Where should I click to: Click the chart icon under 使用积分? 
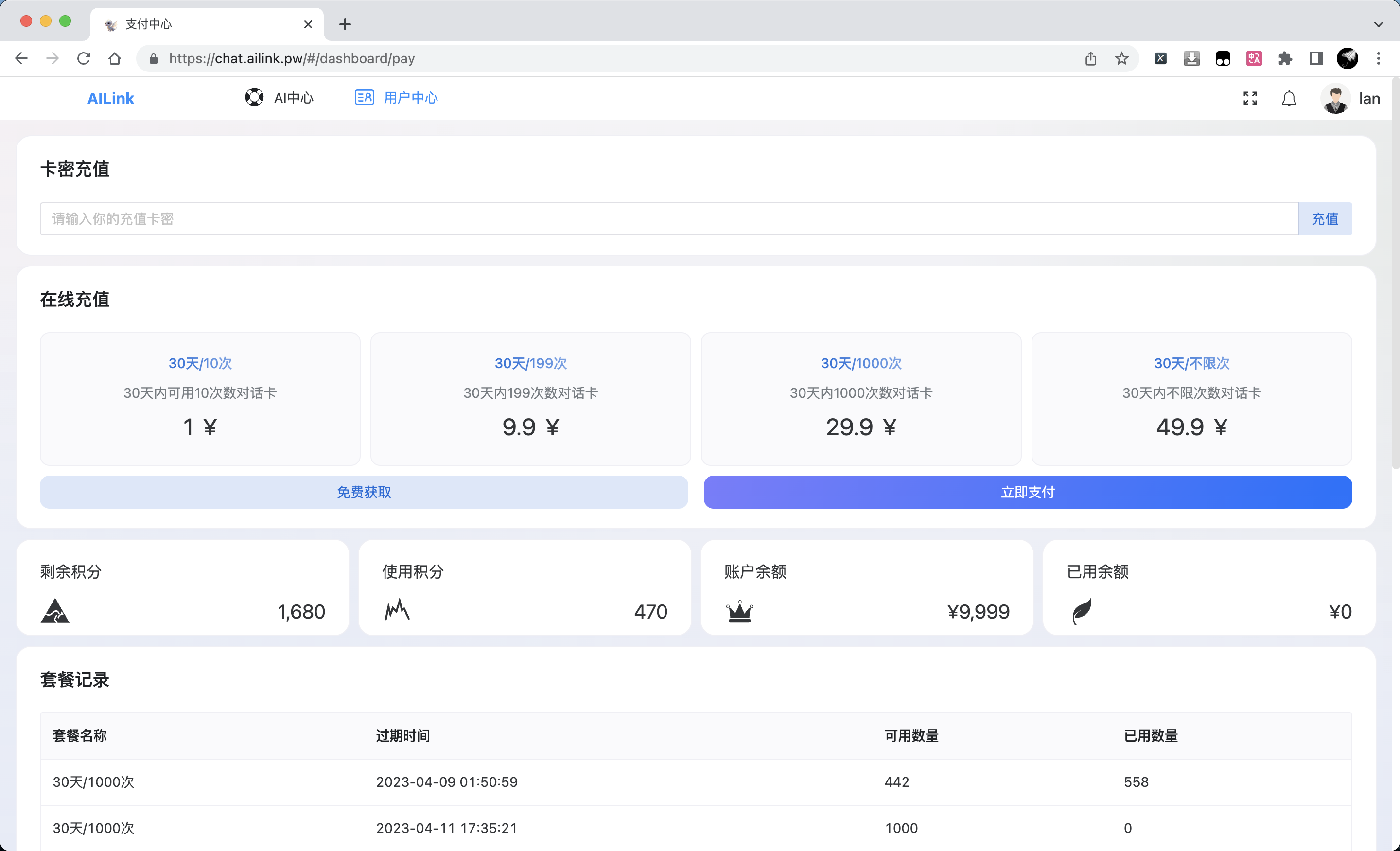pyautogui.click(x=397, y=609)
